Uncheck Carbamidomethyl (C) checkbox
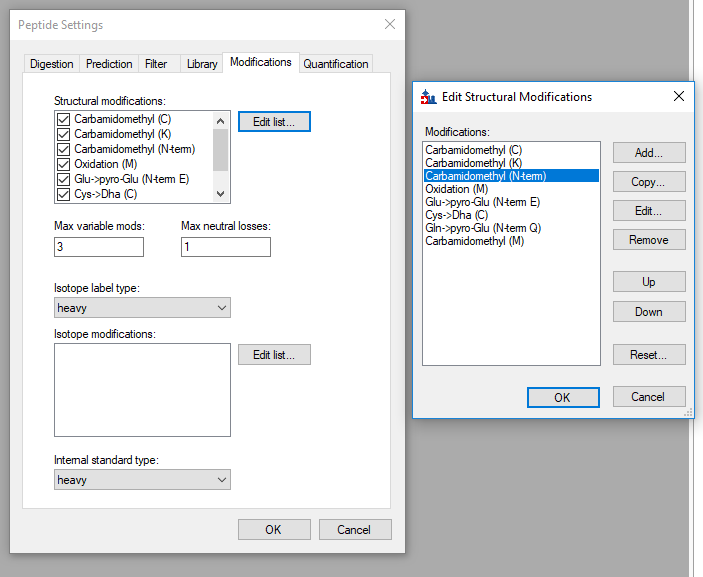This screenshot has width=703, height=577. pos(64,120)
